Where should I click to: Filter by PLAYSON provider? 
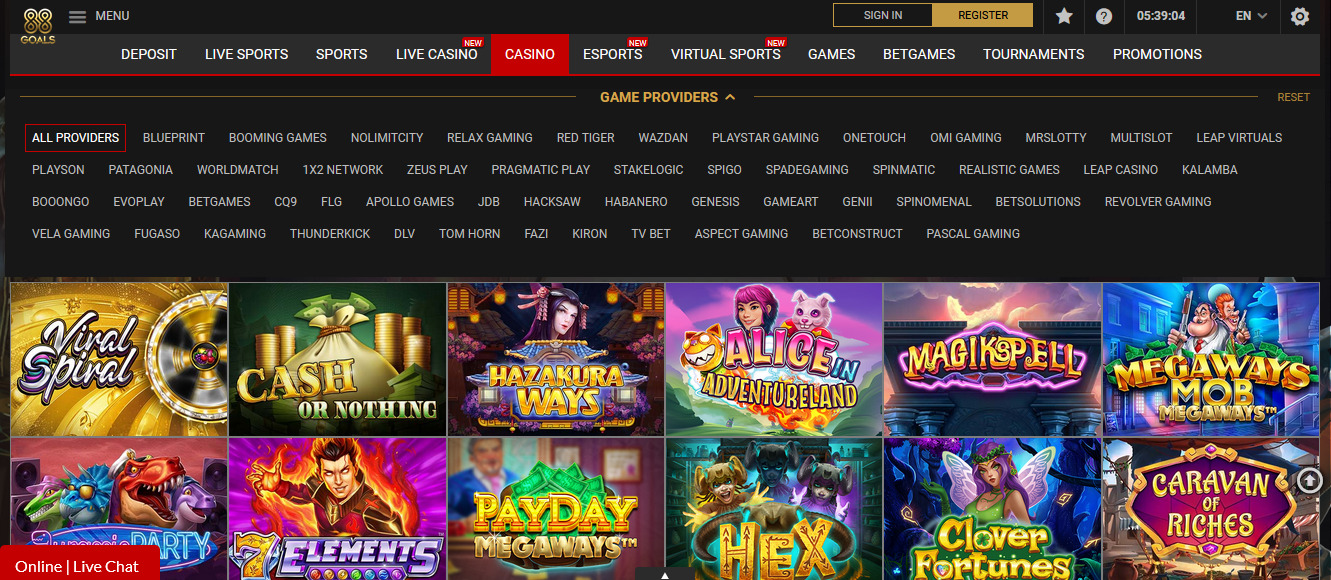point(58,170)
